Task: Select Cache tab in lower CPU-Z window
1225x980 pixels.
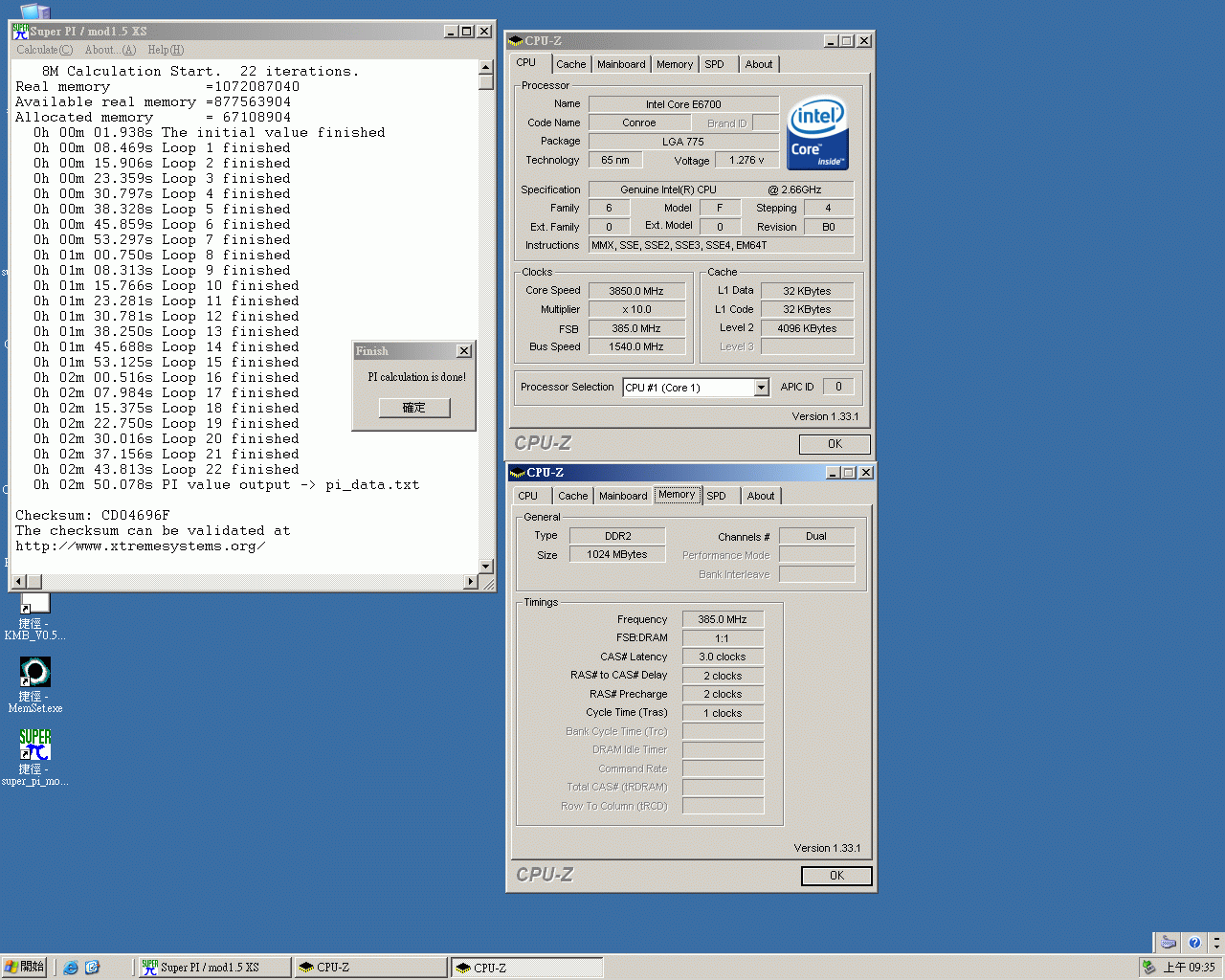Action: [573, 496]
